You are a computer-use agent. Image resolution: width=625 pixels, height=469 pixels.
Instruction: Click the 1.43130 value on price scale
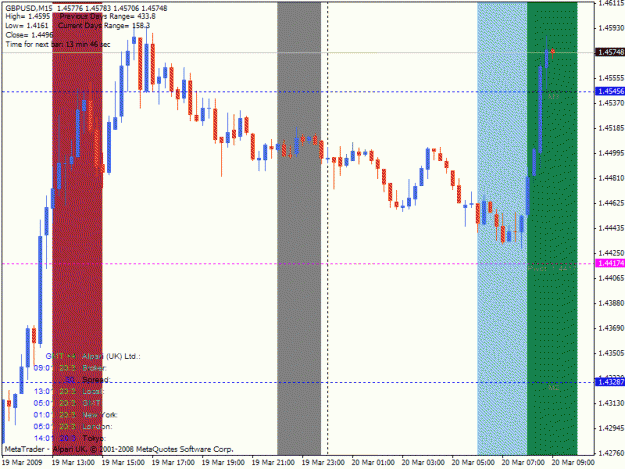click(x=611, y=403)
